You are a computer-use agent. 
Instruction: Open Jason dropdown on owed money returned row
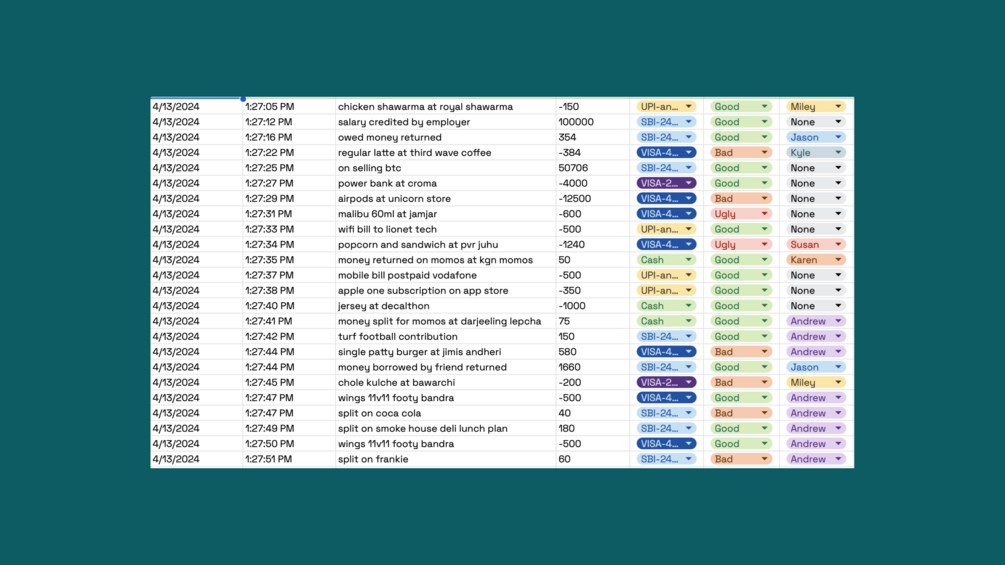pos(838,138)
